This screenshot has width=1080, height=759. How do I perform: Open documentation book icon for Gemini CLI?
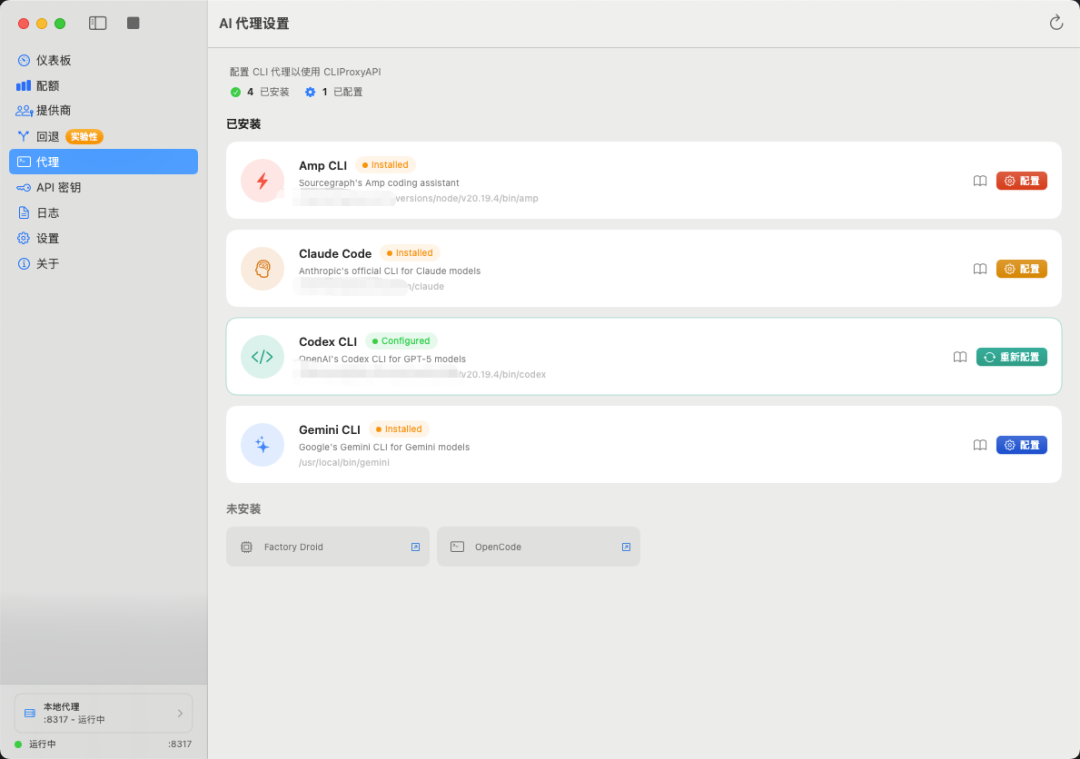pos(980,445)
